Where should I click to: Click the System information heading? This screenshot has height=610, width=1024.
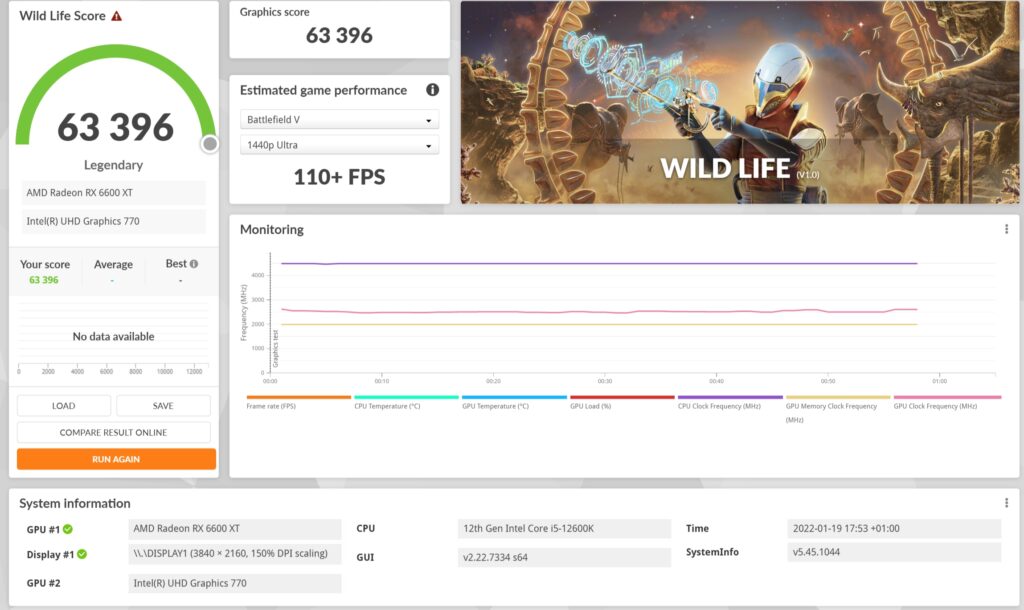tap(74, 503)
